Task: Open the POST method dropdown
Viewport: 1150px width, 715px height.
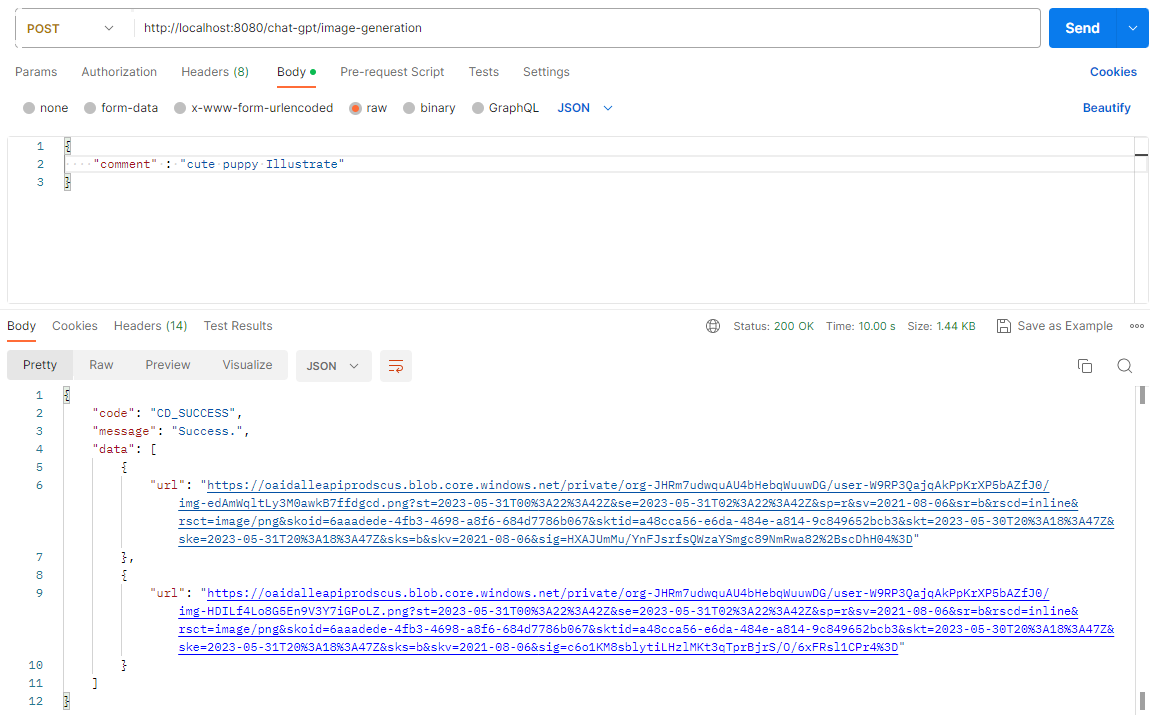Action: (x=70, y=28)
